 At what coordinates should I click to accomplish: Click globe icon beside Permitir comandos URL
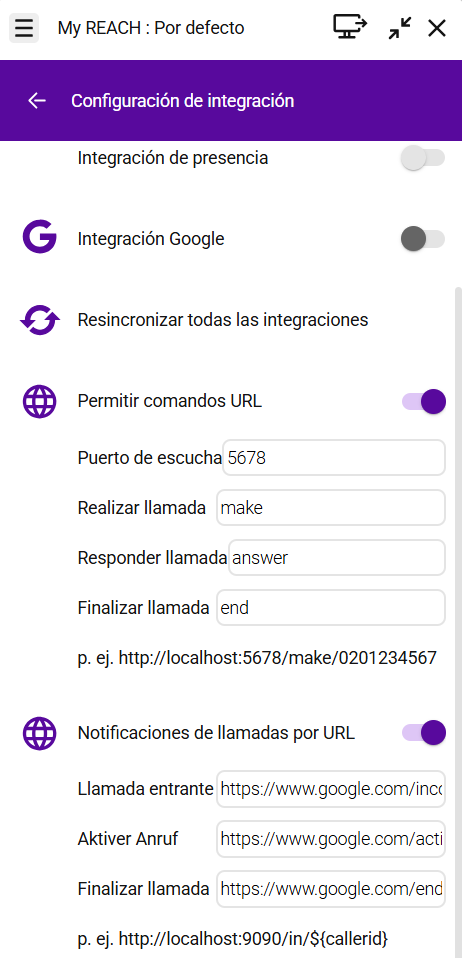(x=40, y=401)
